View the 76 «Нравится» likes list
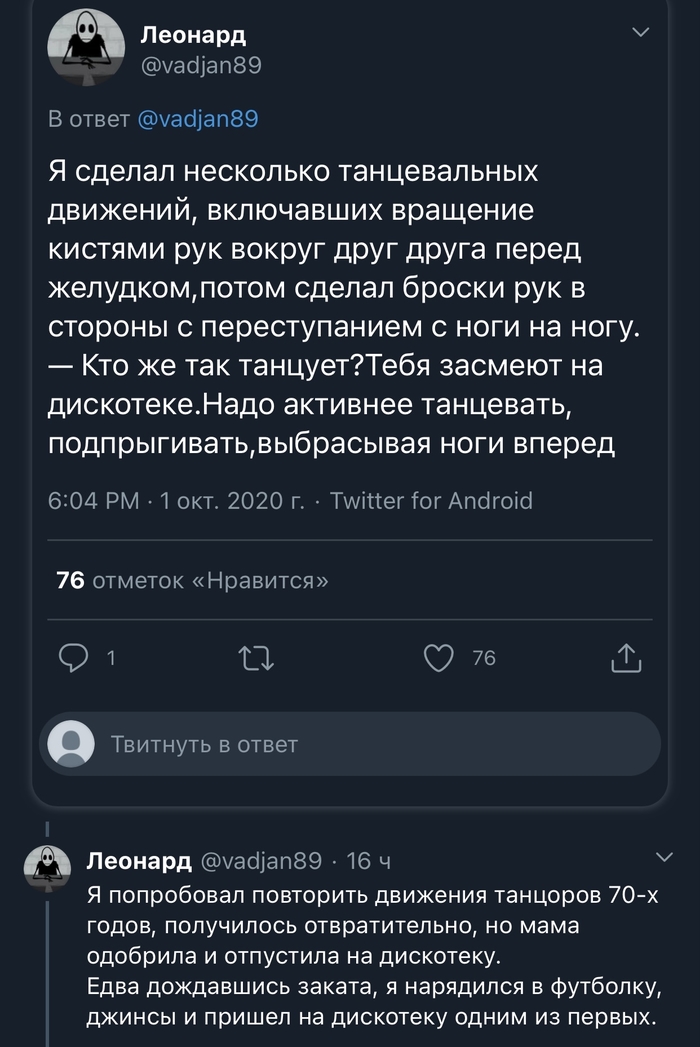700x1047 pixels. coord(192,580)
